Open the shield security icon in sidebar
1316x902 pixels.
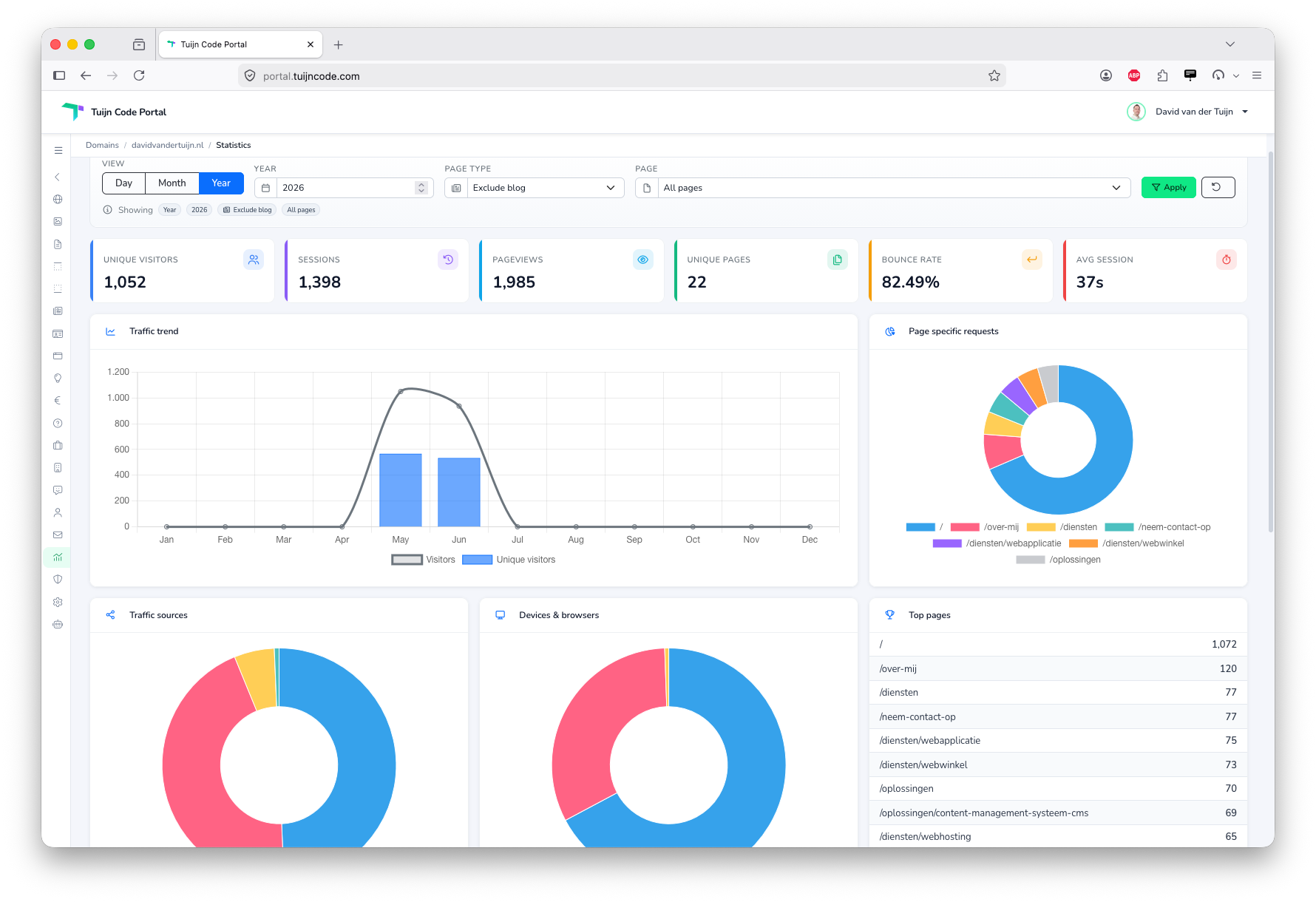(58, 580)
